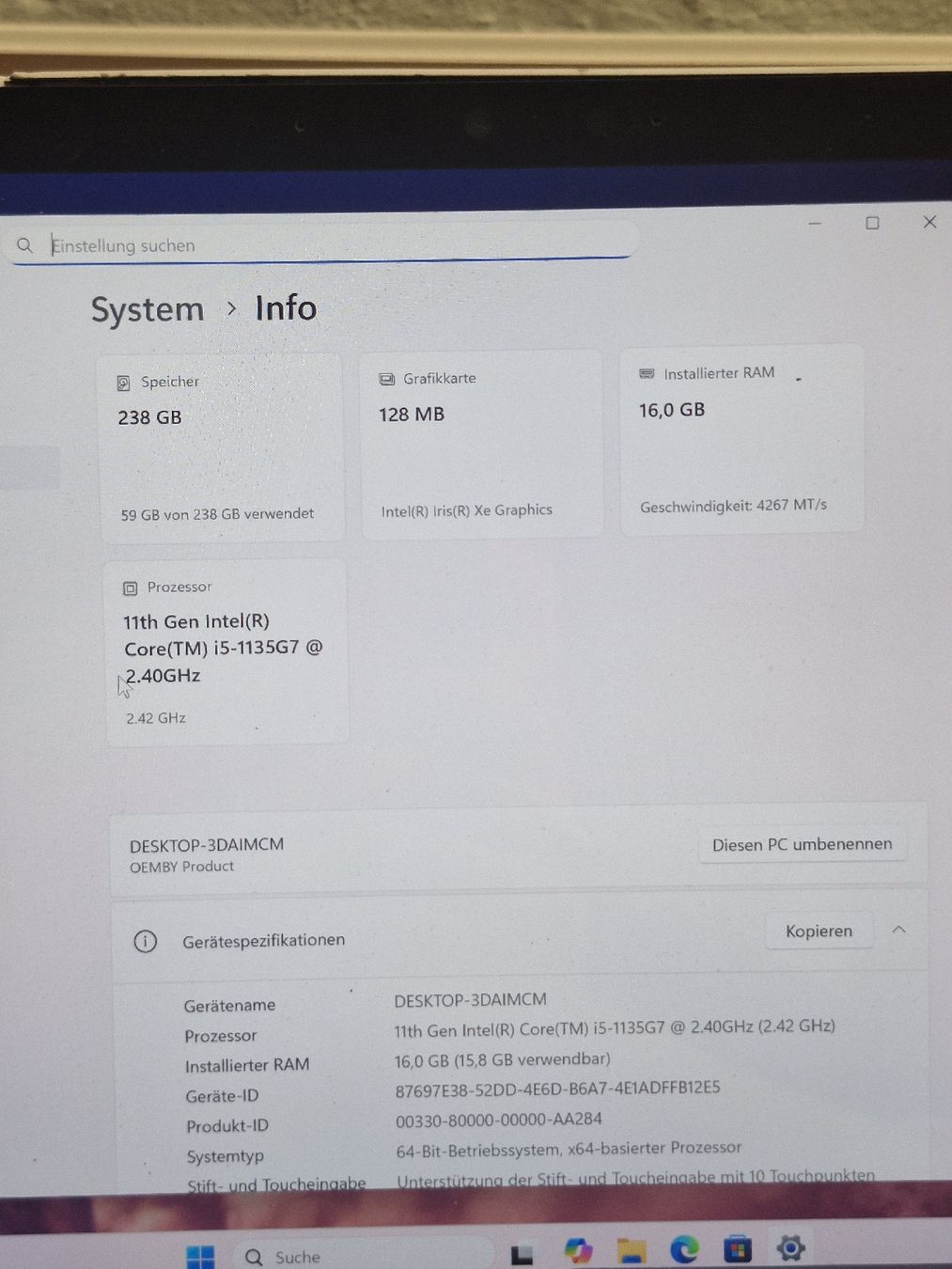This screenshot has height=1269, width=952.
Task: Click the Kopieren button for Gerätespezifikationen
Action: coord(819,931)
